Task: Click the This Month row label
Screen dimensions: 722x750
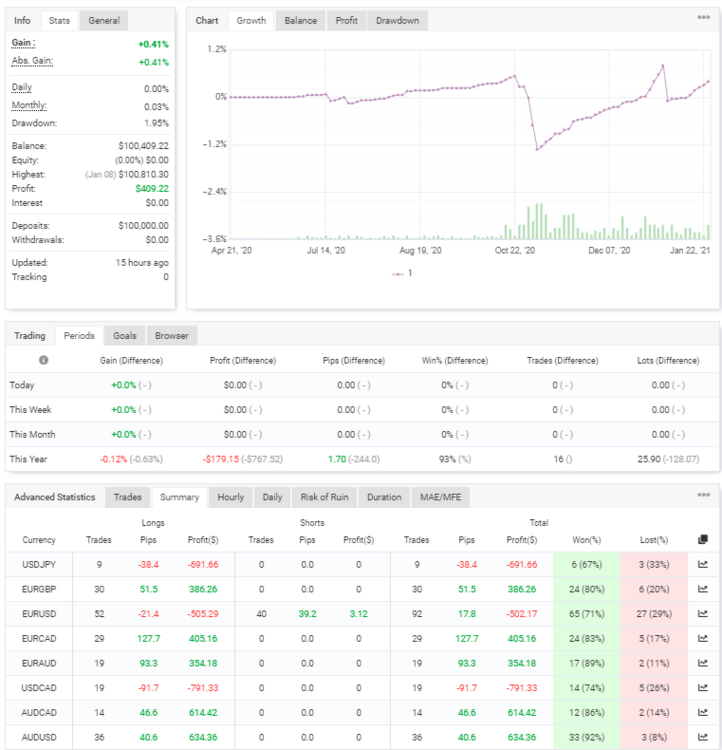Action: tap(33, 434)
